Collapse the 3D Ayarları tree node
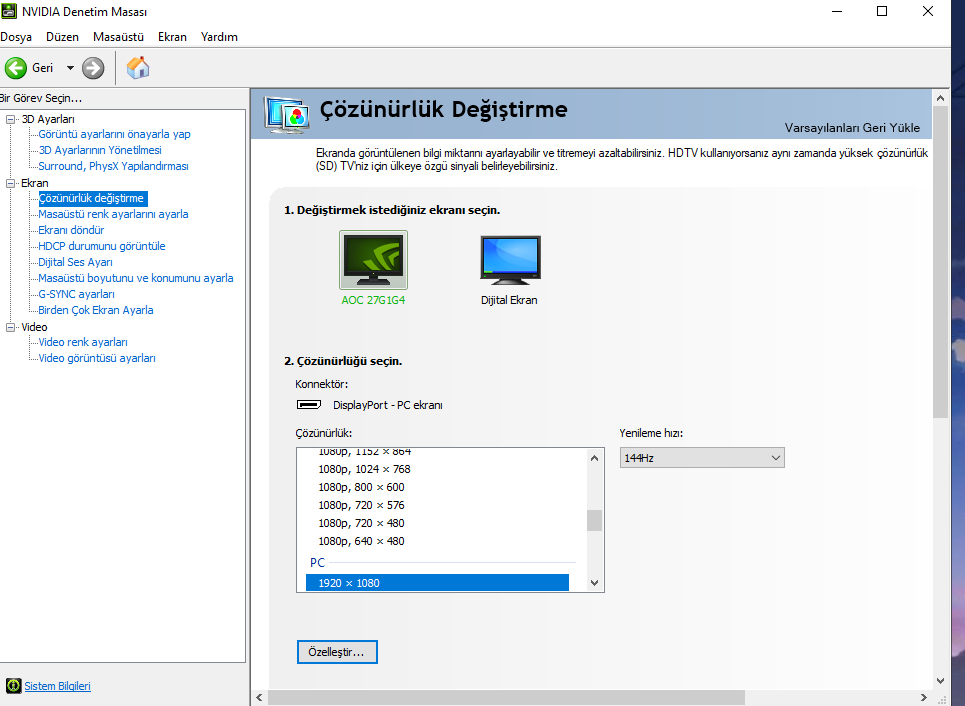The image size is (965, 706). tap(10, 119)
